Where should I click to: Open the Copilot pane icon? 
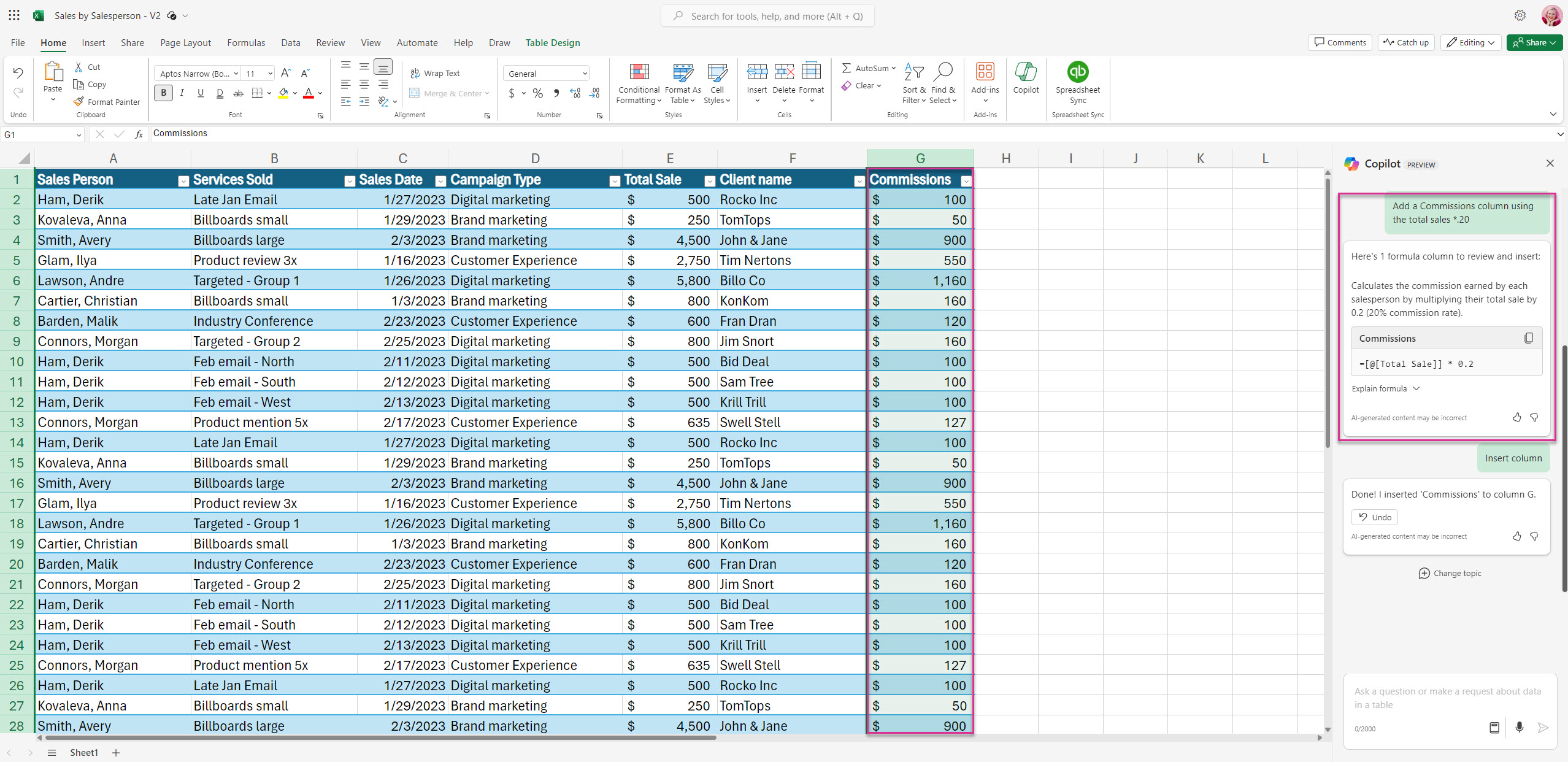point(1026,77)
